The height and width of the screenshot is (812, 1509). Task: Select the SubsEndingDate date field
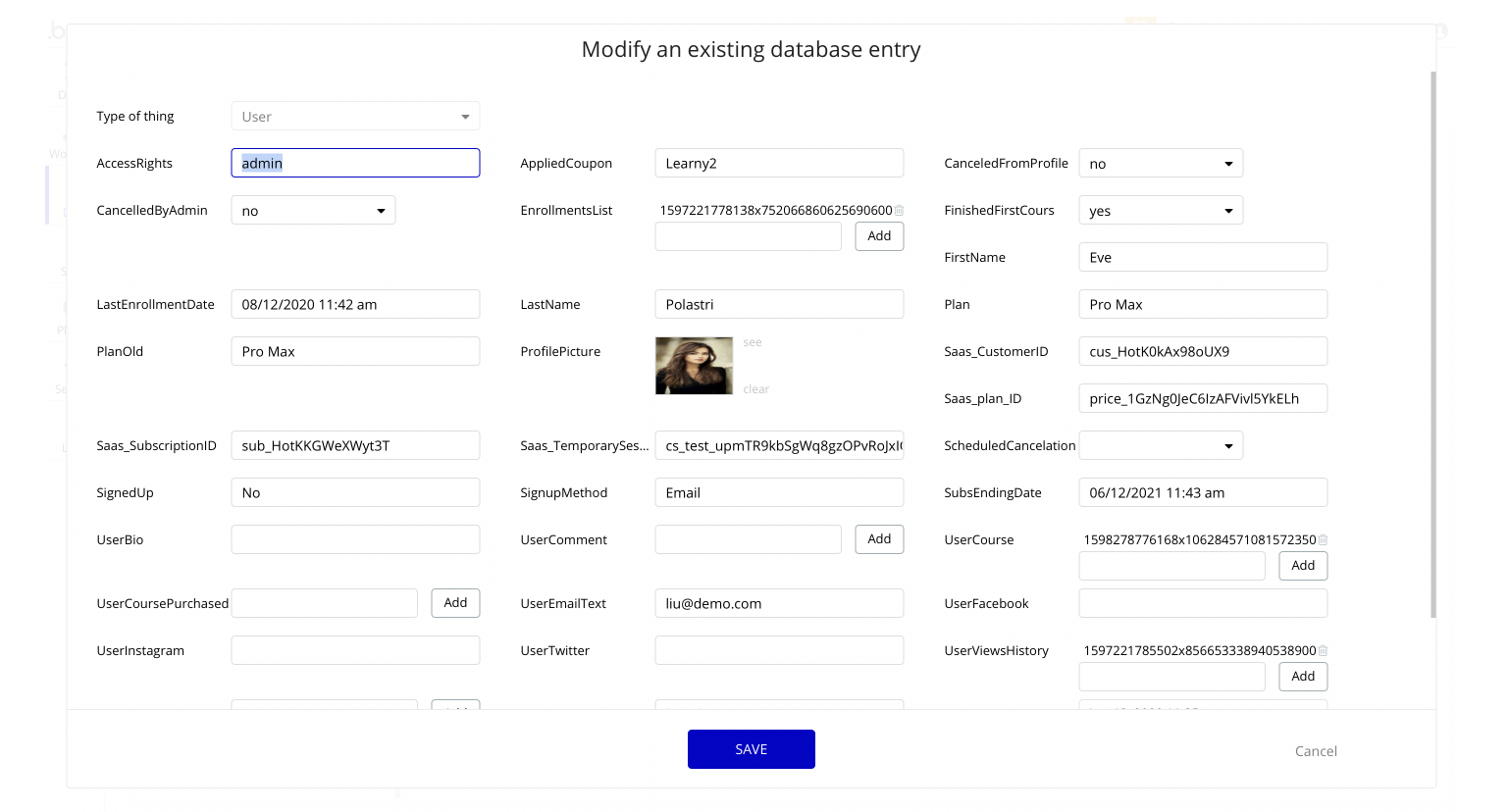pyautogui.click(x=1202, y=493)
